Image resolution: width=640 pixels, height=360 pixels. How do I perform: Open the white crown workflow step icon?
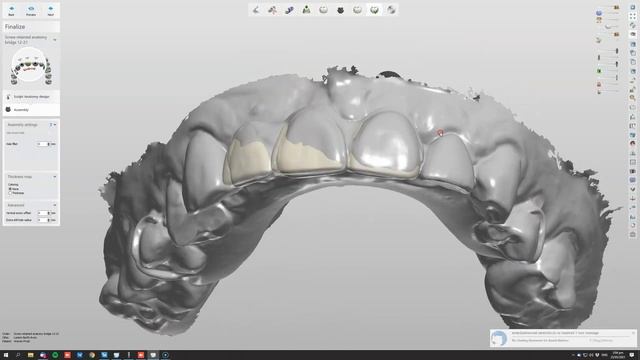click(323, 10)
